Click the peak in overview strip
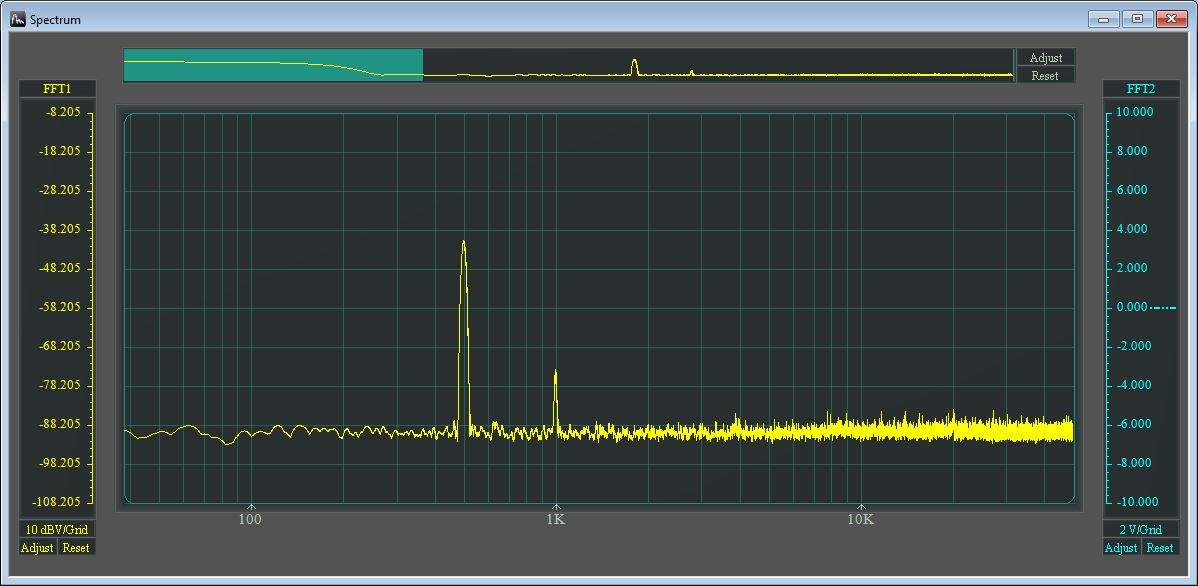 [634, 67]
